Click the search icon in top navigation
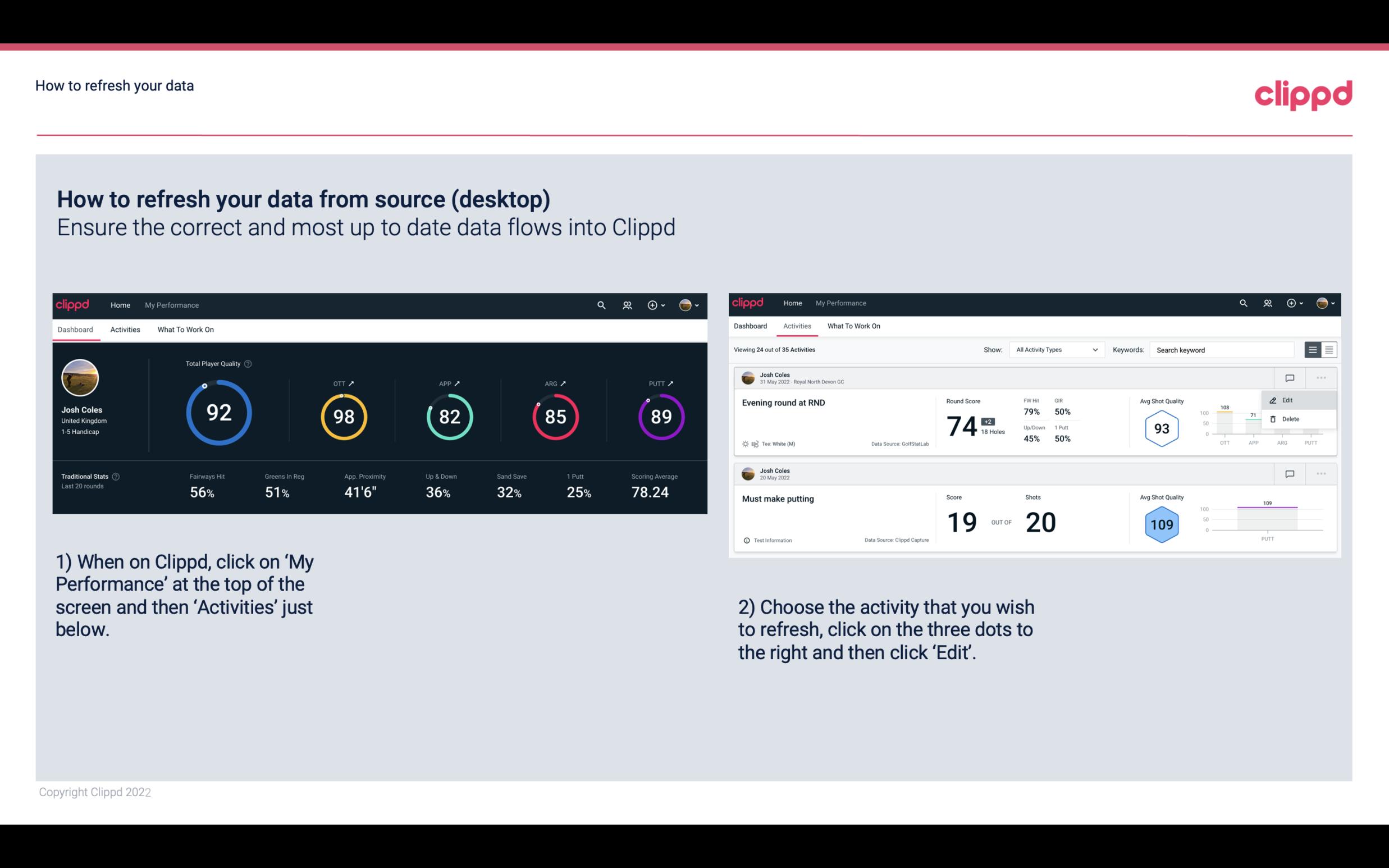This screenshot has height=868, width=1389. (x=601, y=305)
